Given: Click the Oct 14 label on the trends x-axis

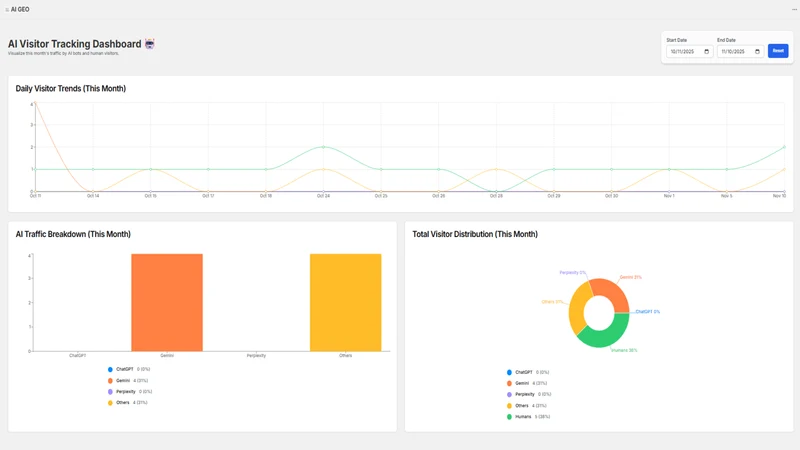Looking at the screenshot, I should 93,196.
